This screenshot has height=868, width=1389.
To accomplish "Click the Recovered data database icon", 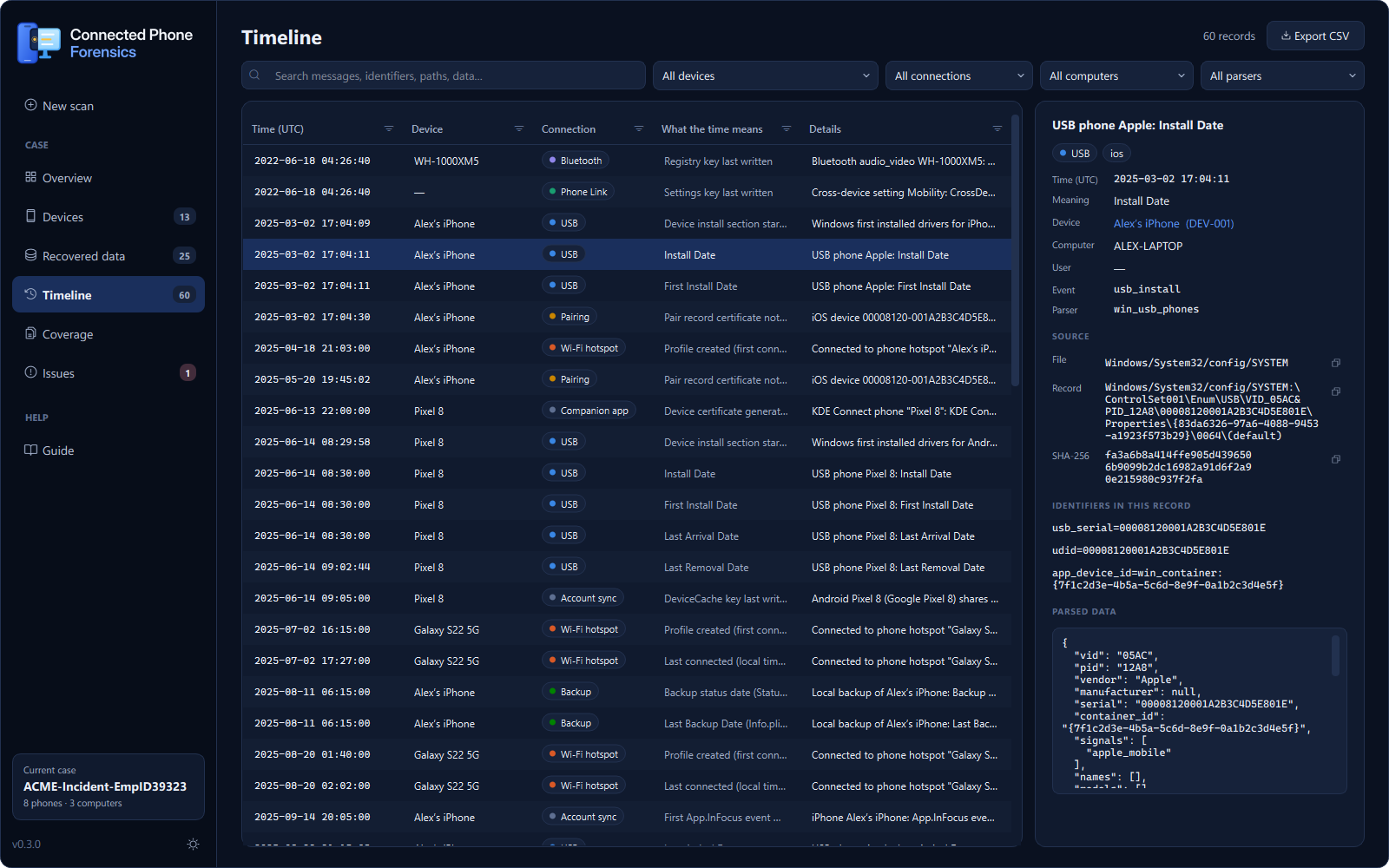I will coord(30,255).
